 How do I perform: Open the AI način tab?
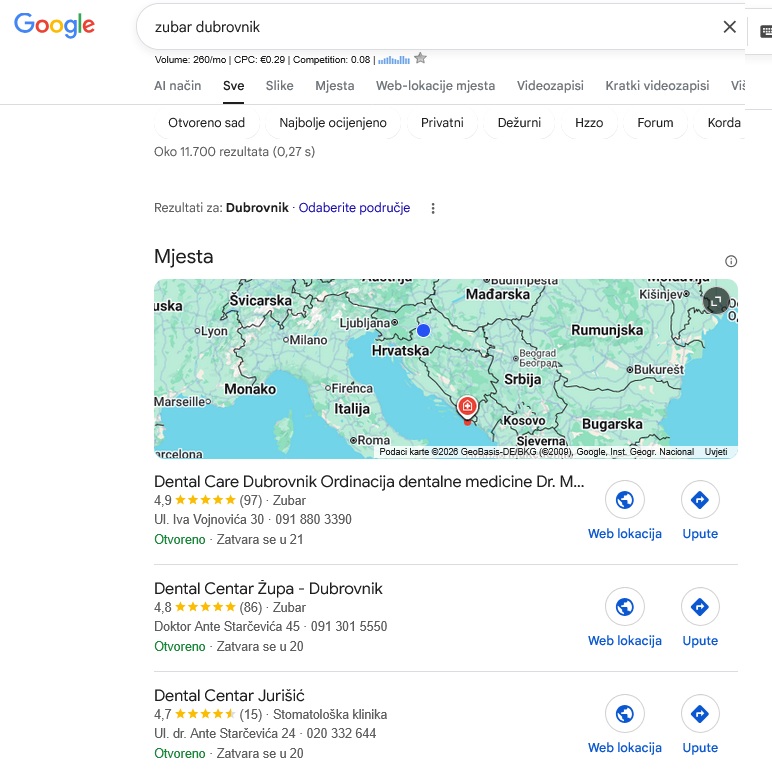click(x=177, y=86)
